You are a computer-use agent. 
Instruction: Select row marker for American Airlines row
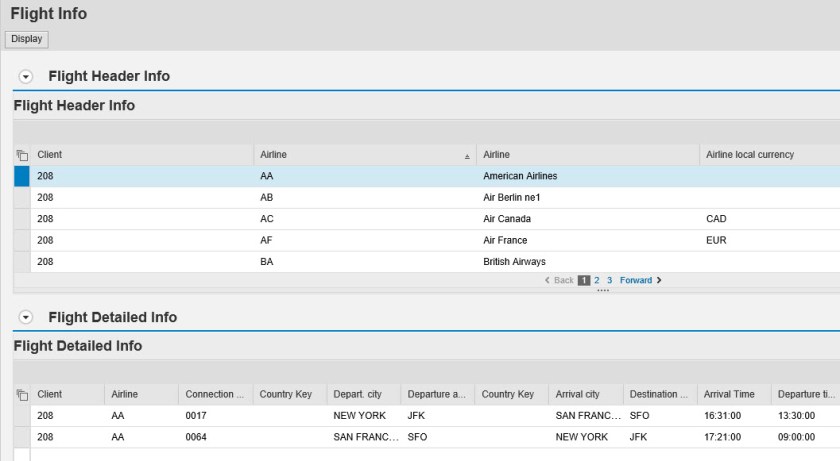pos(22,176)
